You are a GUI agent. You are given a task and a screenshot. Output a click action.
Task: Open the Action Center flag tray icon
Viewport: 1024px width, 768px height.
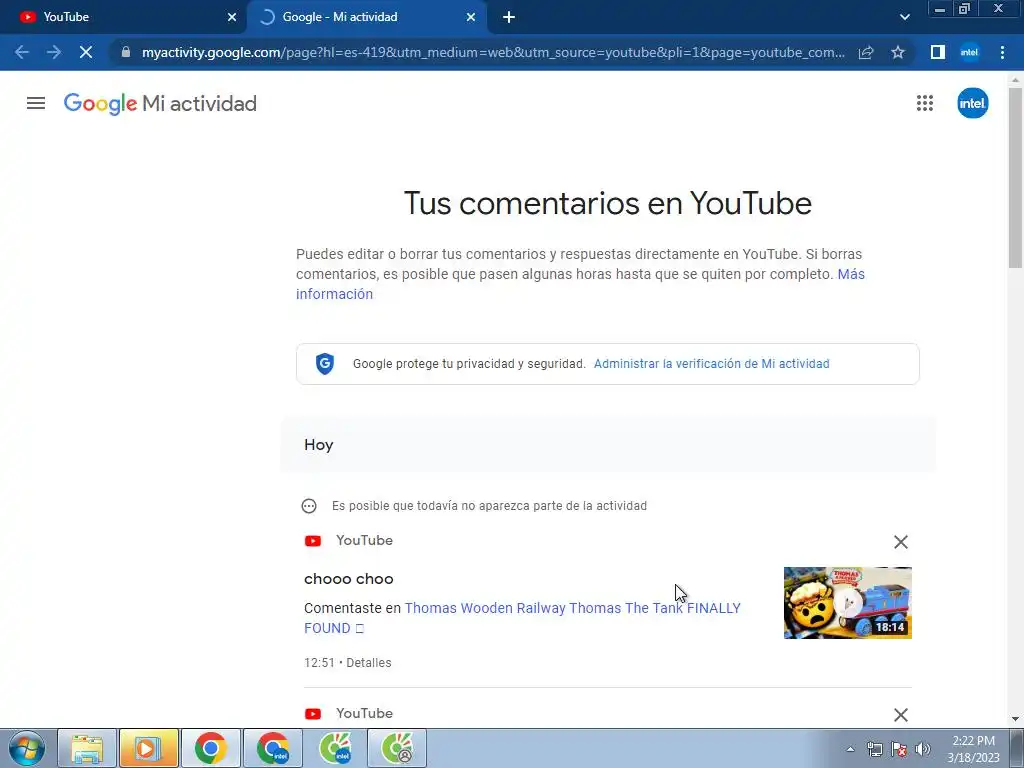(899, 749)
